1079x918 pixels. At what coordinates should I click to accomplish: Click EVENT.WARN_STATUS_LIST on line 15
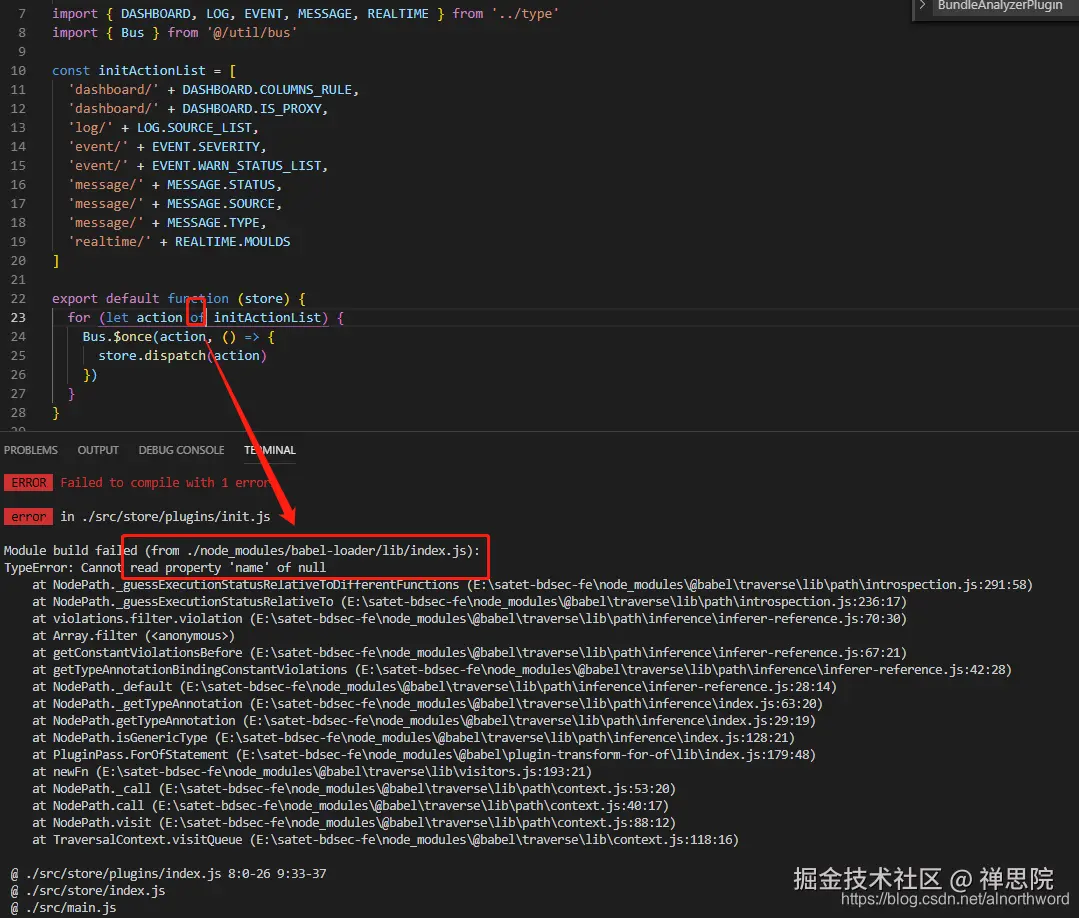coord(237,166)
